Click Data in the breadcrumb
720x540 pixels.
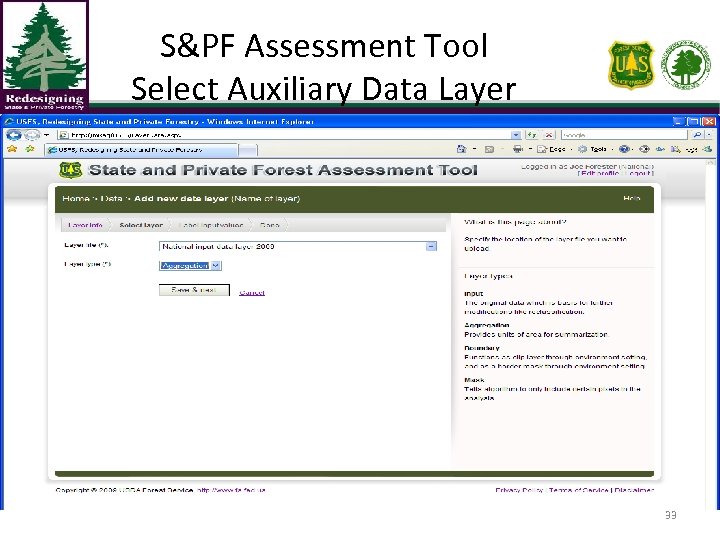(x=111, y=198)
